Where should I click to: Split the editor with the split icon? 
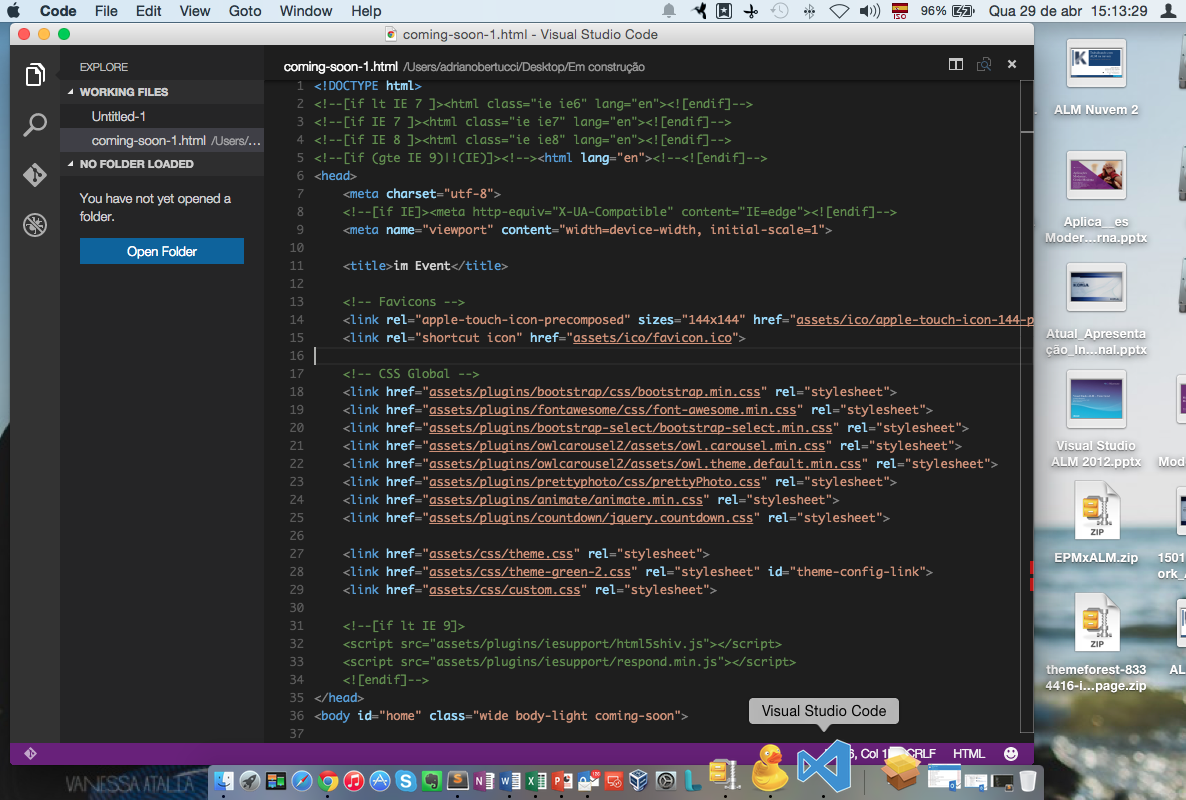[x=956, y=65]
